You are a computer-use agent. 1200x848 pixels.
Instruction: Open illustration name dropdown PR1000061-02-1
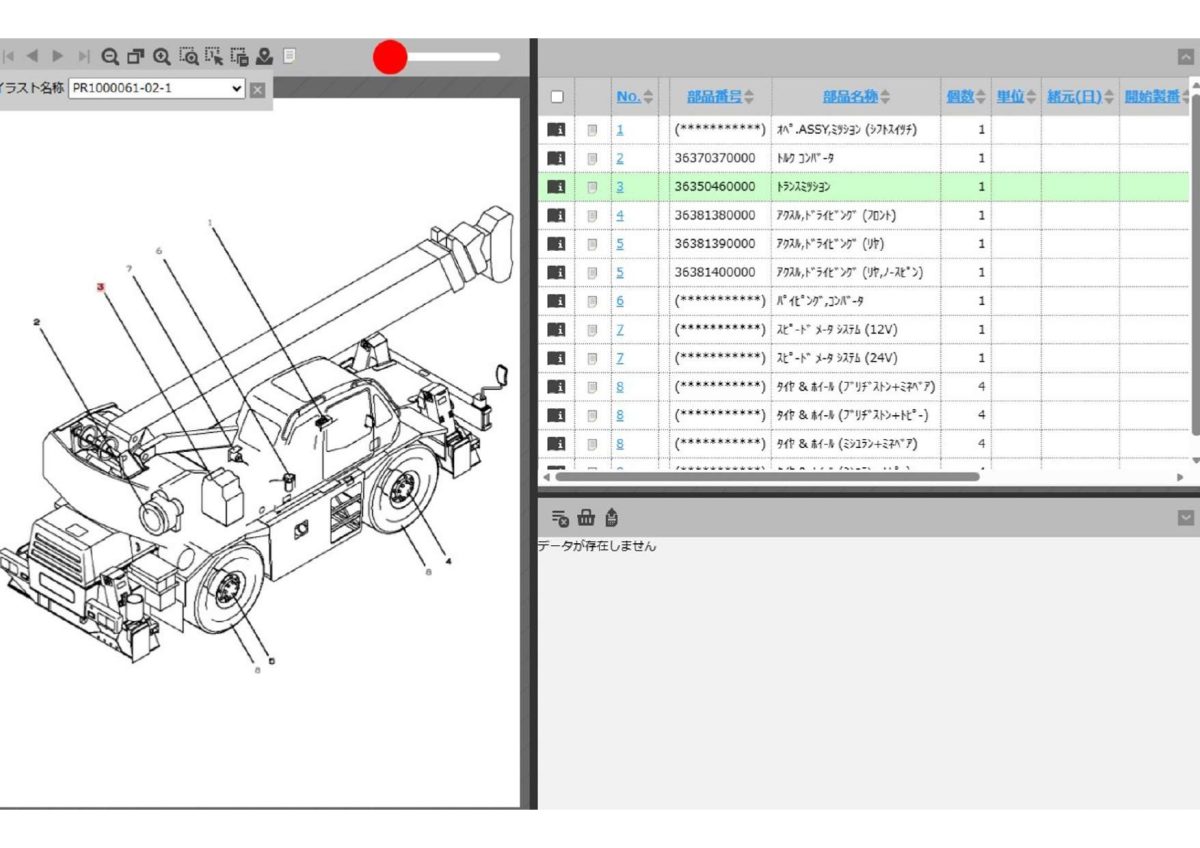tap(157, 88)
